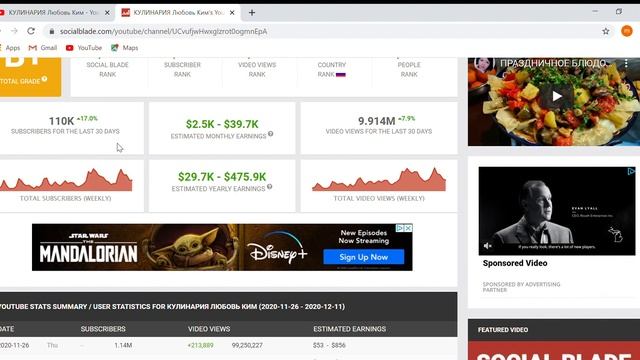Click the Video Views Rank label
640x360 pixels.
click(x=257, y=69)
